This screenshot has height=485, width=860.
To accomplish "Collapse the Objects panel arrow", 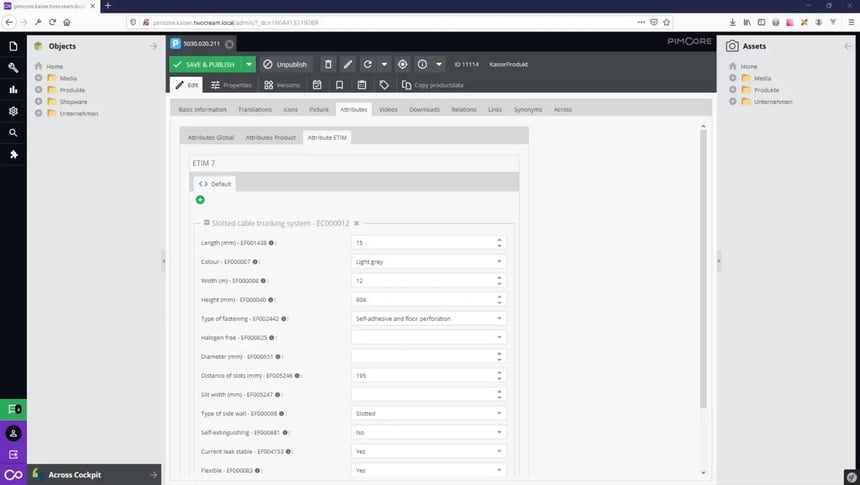I will pos(154,46).
